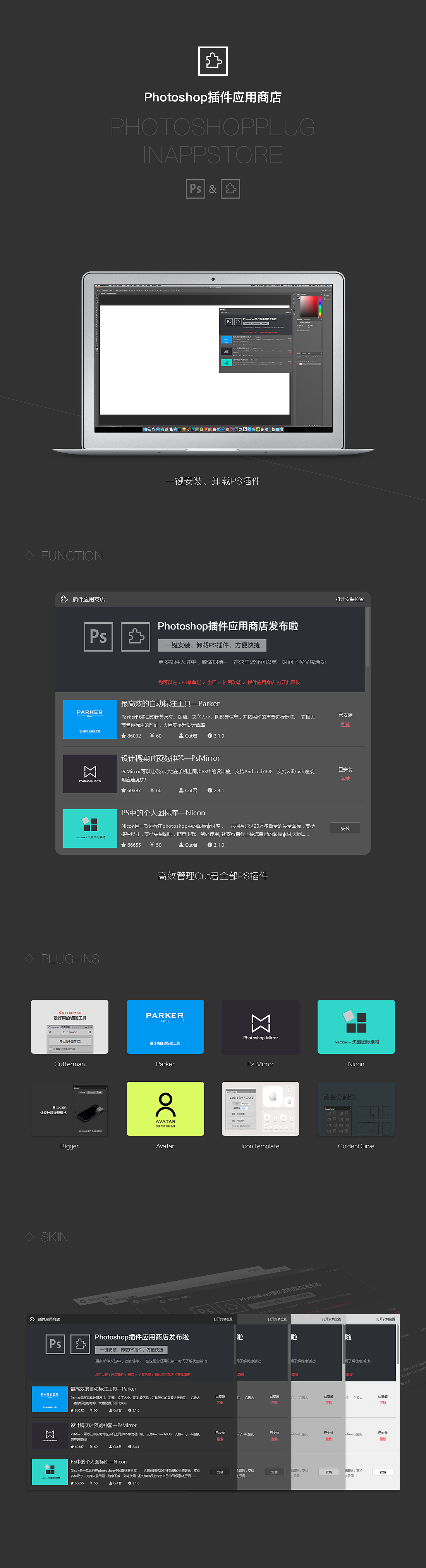426x1568 pixels.
Task: Click star icon beside 66655 in FUNCTION panel
Action: click(124, 845)
